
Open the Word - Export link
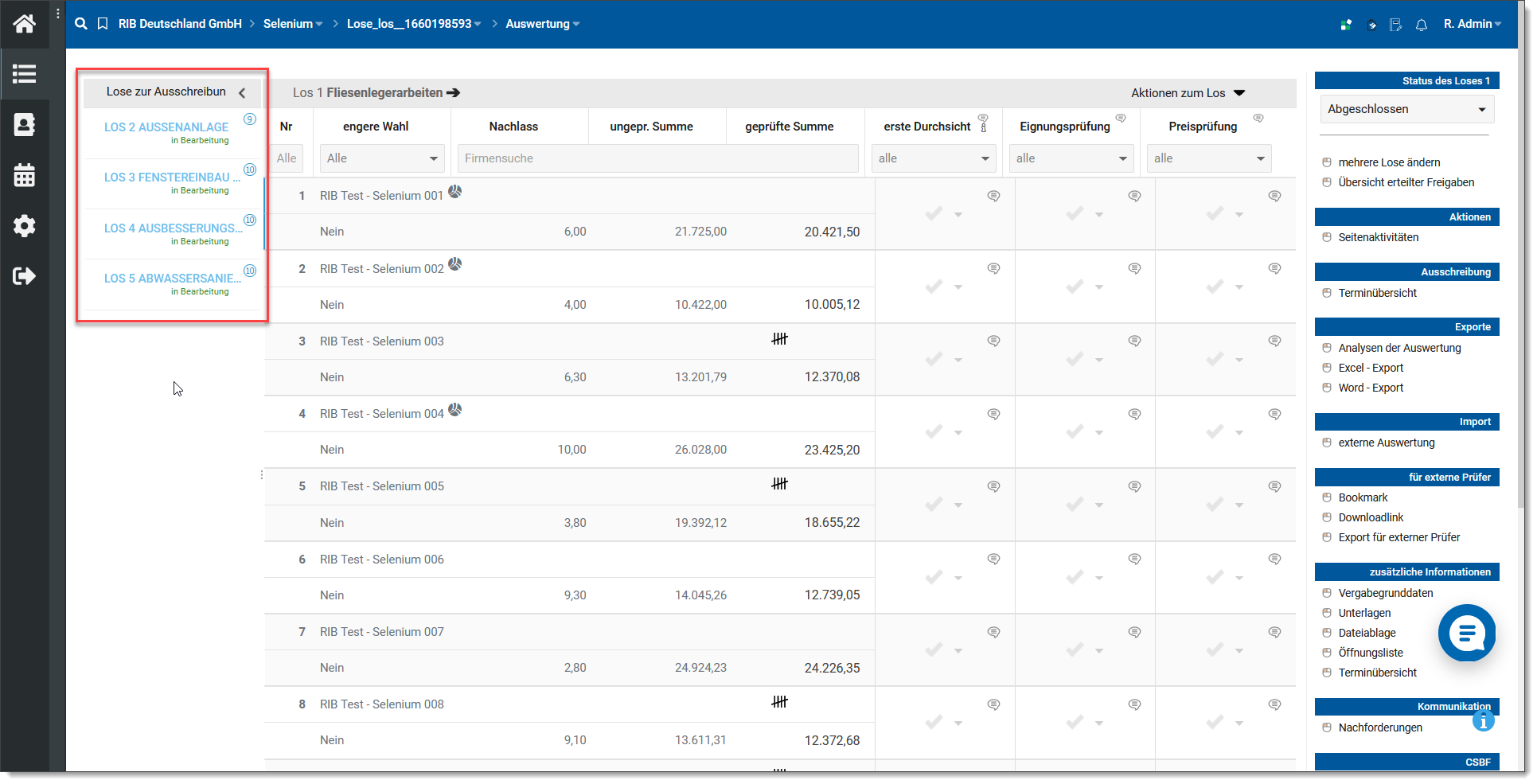pyautogui.click(x=1371, y=388)
